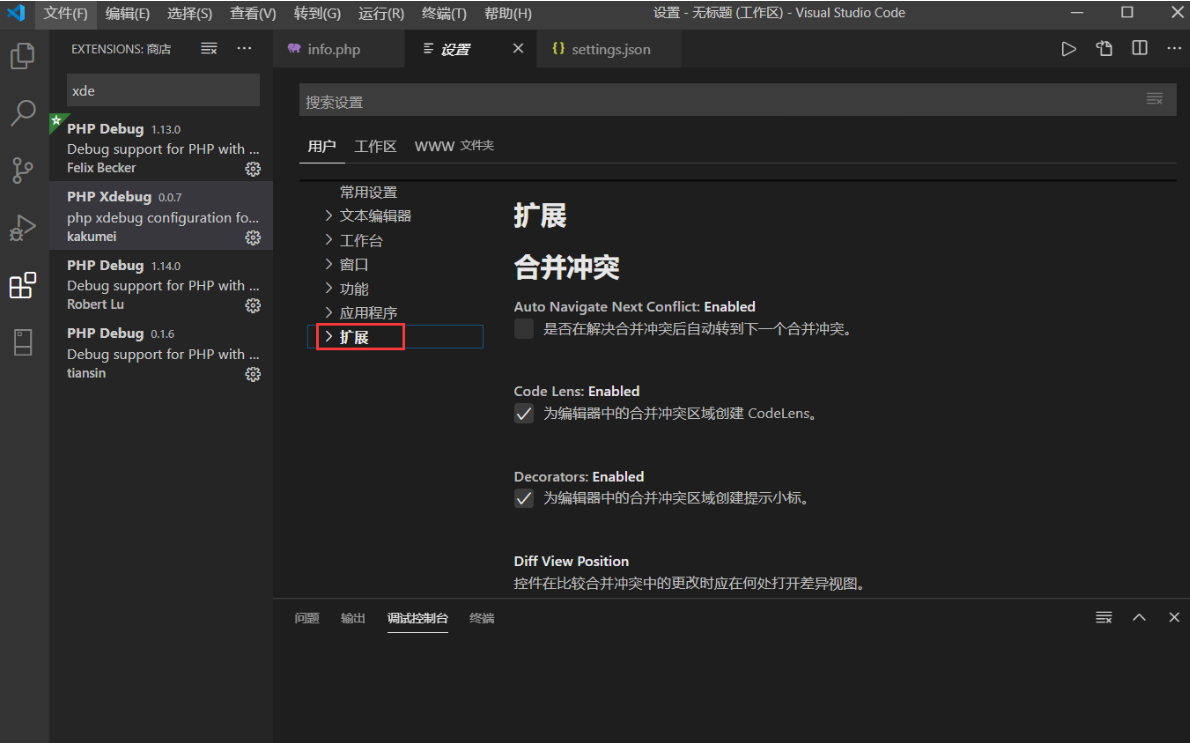1190x743 pixels.
Task: Open the Split Editor icon
Action: tap(1138, 47)
